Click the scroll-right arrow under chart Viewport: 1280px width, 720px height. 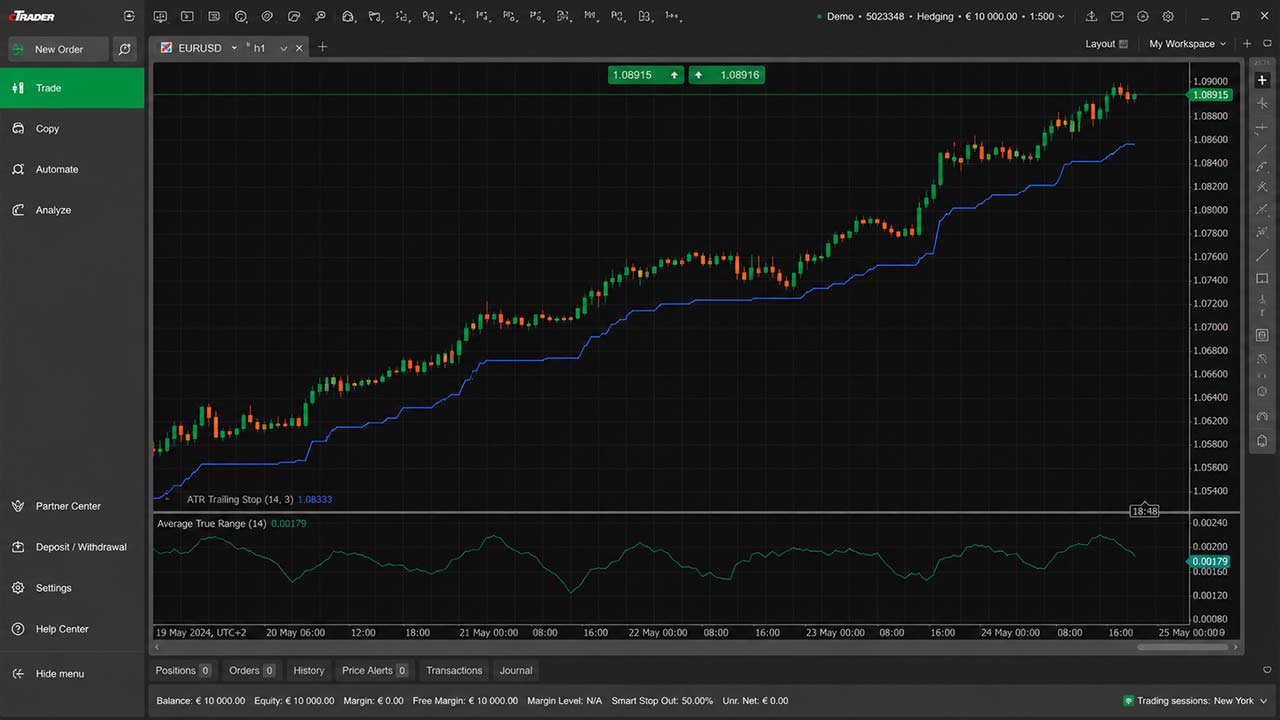pos(1235,647)
